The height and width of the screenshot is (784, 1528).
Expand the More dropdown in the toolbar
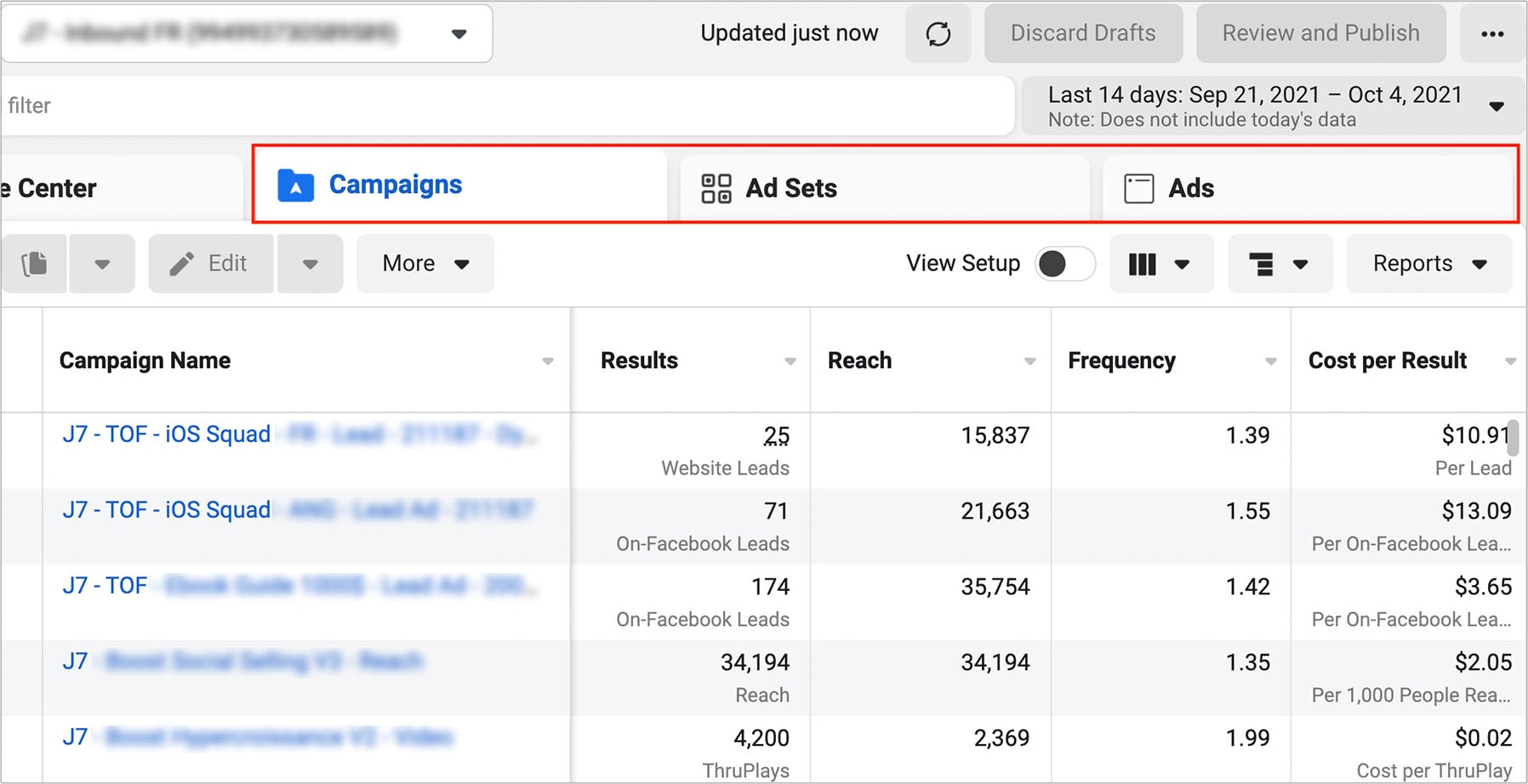425,264
